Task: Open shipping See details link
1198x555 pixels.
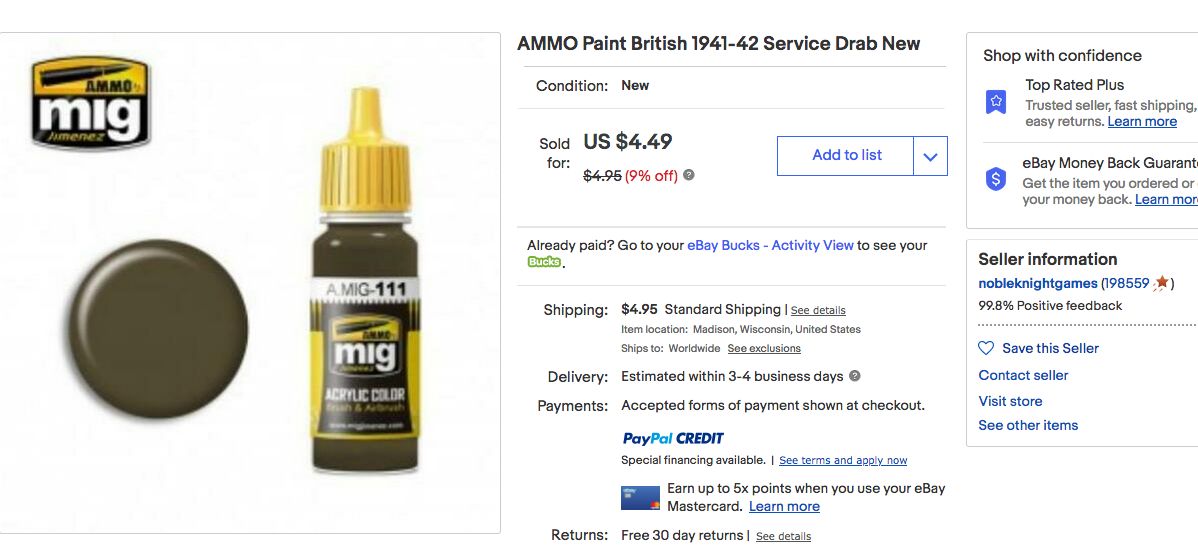Action: (x=818, y=310)
